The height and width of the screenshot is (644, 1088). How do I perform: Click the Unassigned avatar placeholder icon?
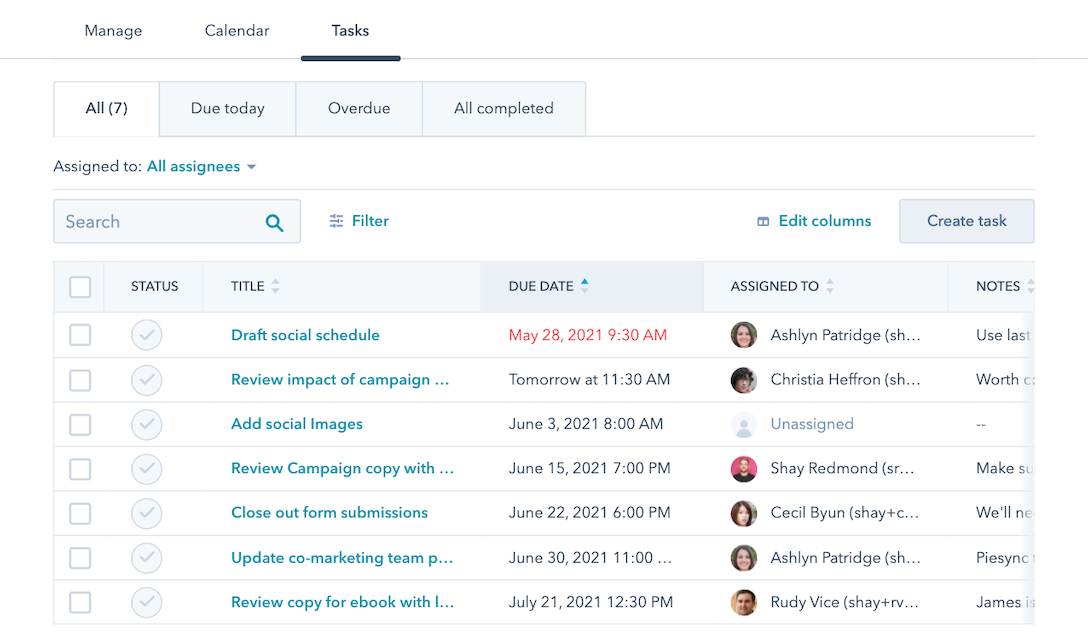(x=743, y=424)
